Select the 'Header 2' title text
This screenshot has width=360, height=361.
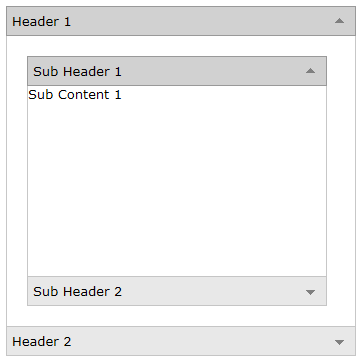coord(42,341)
